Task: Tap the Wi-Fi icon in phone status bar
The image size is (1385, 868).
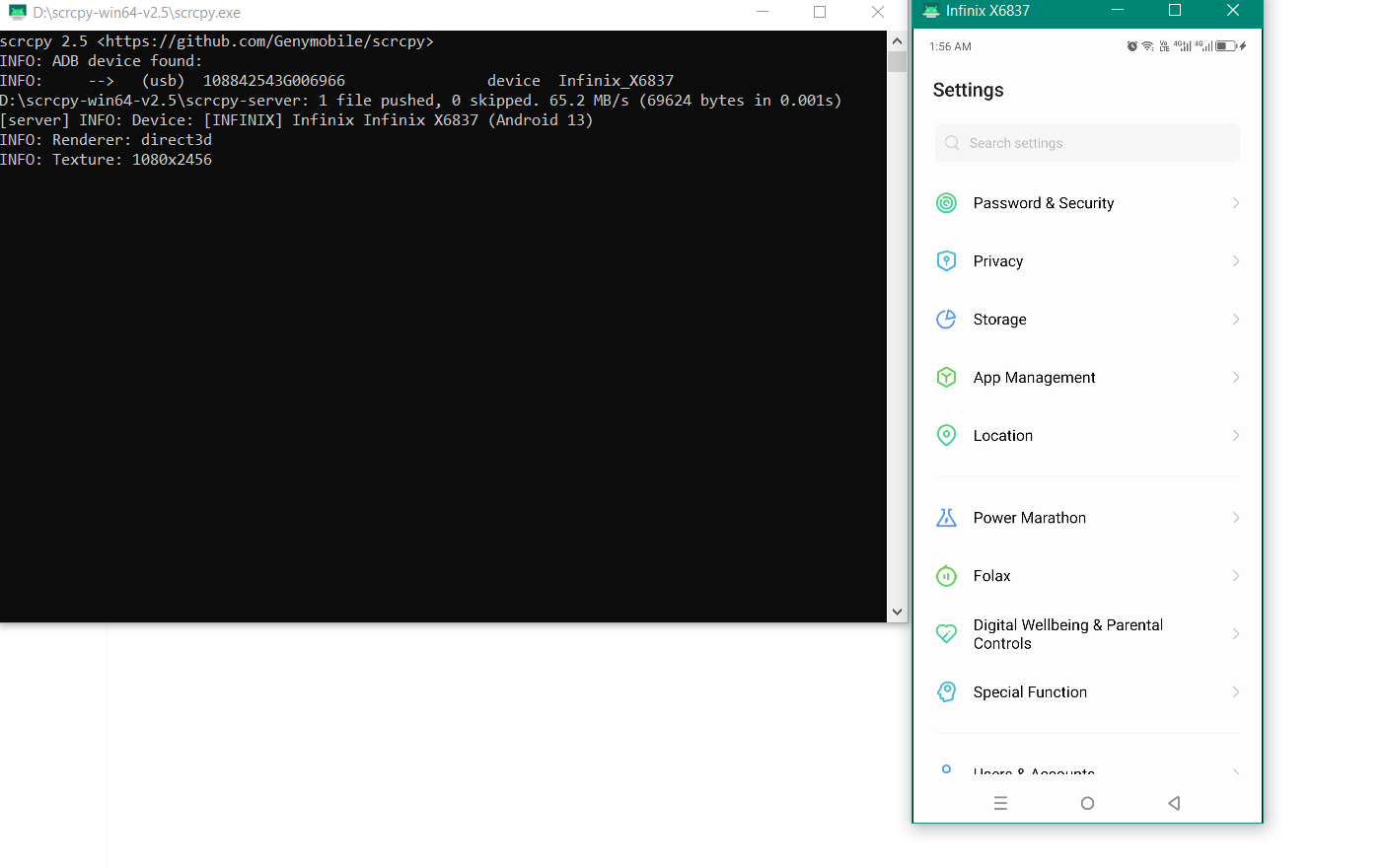Action: click(x=1147, y=46)
